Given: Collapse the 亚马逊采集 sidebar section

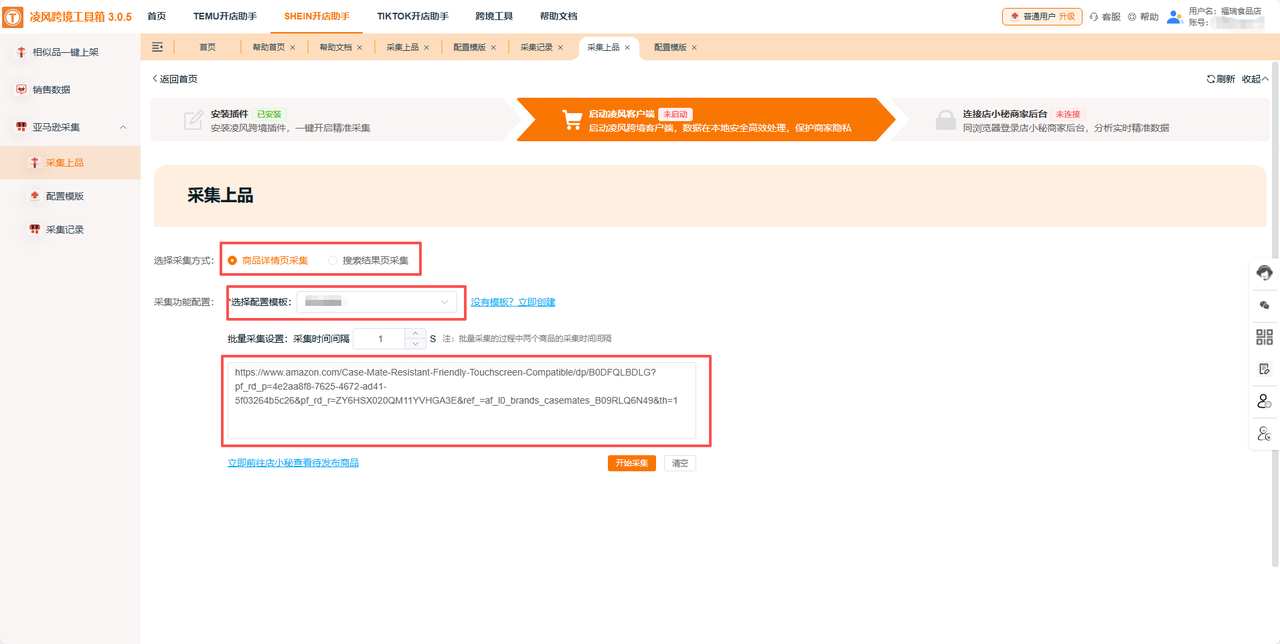Looking at the screenshot, I should [124, 127].
